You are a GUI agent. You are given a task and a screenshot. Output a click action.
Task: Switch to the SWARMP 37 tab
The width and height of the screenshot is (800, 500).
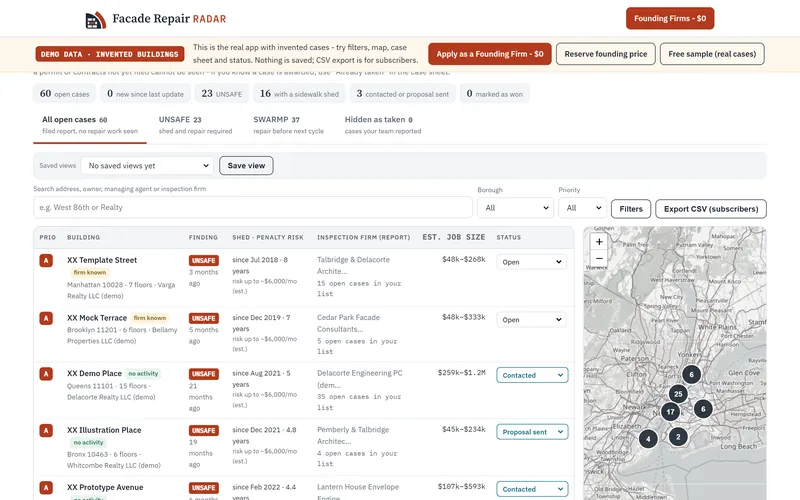click(x=288, y=125)
